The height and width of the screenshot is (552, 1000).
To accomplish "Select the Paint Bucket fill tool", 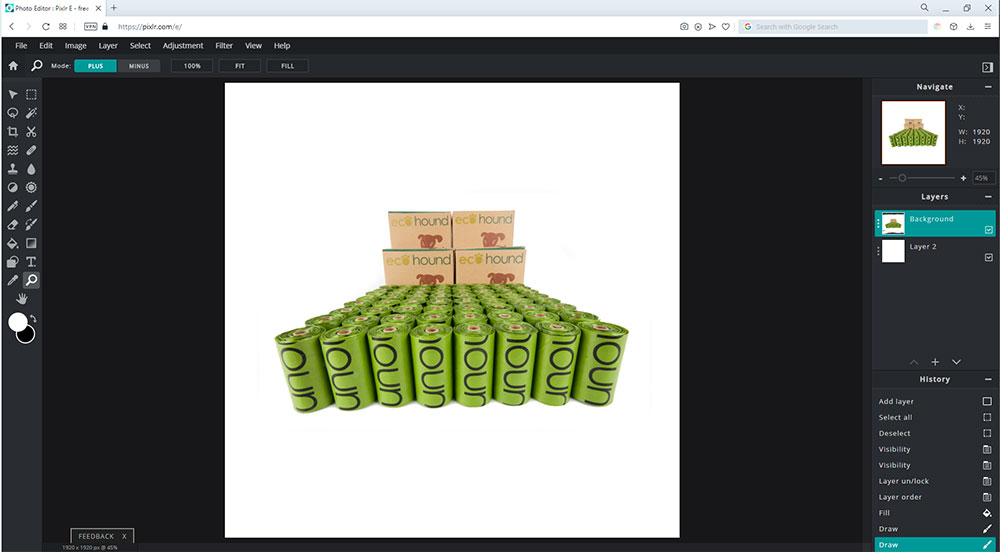I will 12,243.
